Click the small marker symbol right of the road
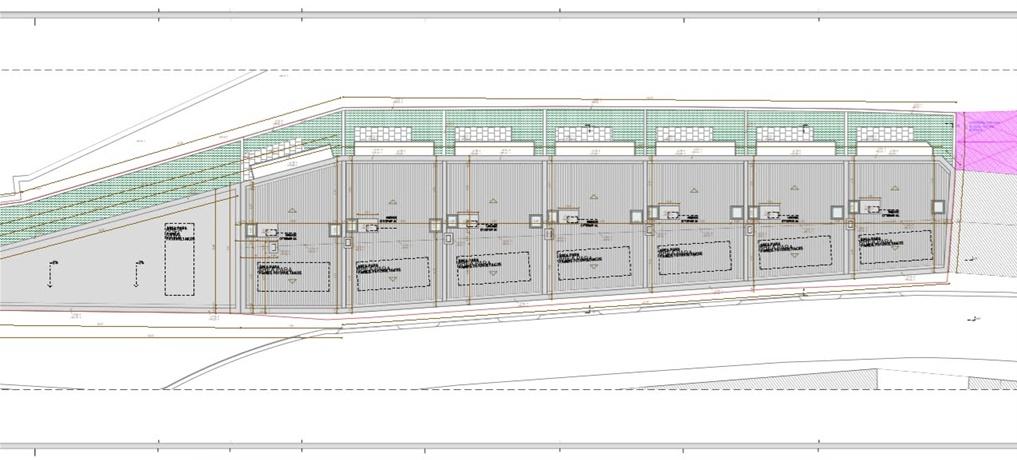 [972, 319]
